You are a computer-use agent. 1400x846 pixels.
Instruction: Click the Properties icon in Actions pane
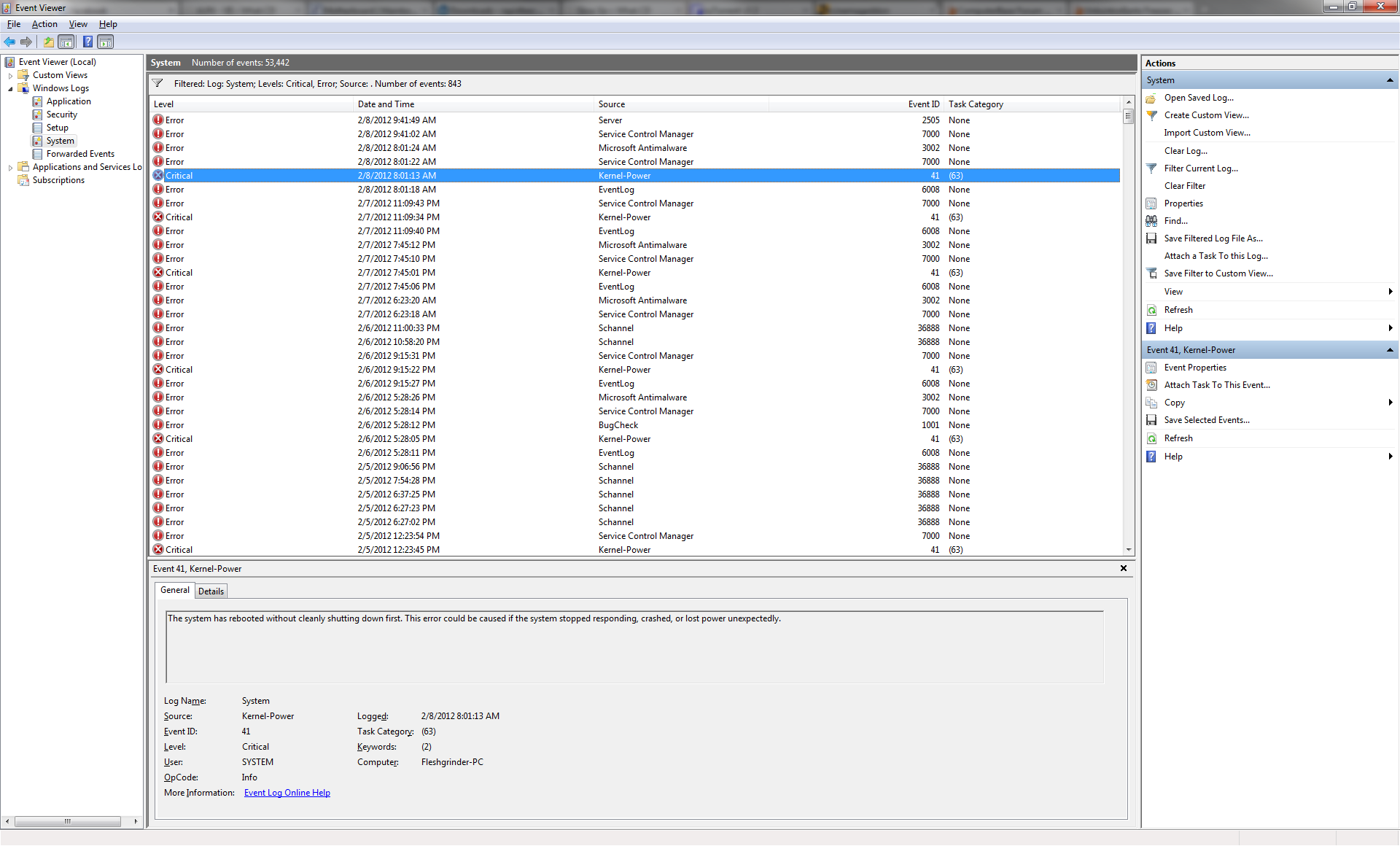click(1151, 203)
